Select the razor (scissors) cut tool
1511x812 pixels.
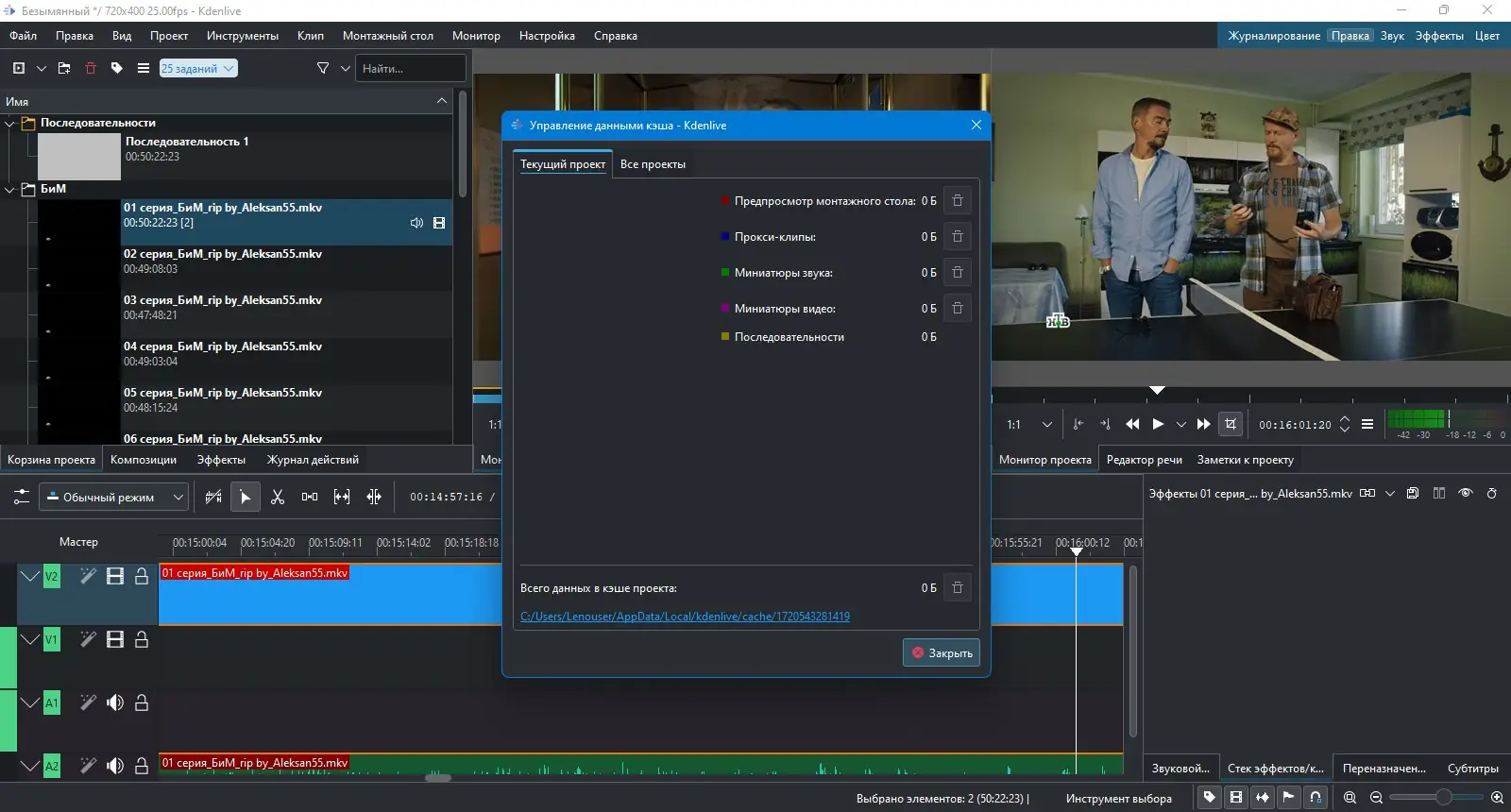click(278, 497)
